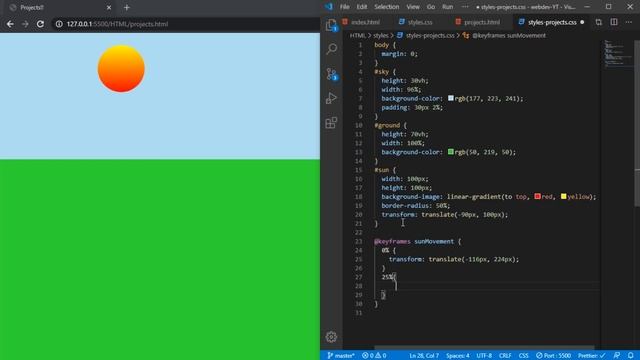The image size is (640, 360).
Task: Open the green ground color swatch
Action: (x=451, y=151)
